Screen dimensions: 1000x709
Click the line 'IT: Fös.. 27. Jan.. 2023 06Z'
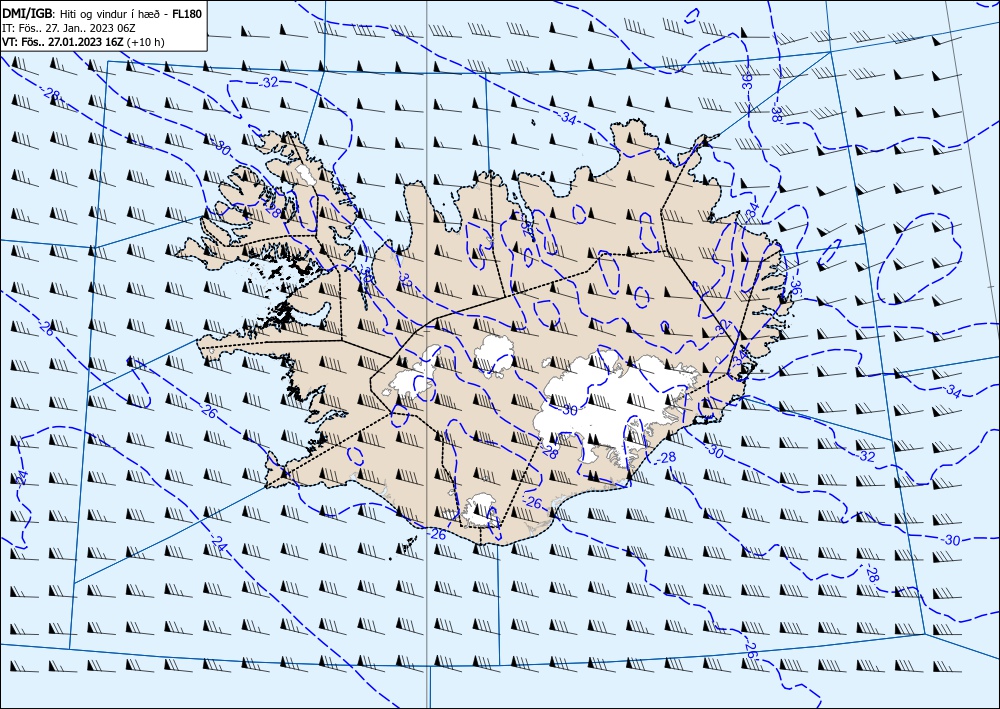click(x=69, y=28)
